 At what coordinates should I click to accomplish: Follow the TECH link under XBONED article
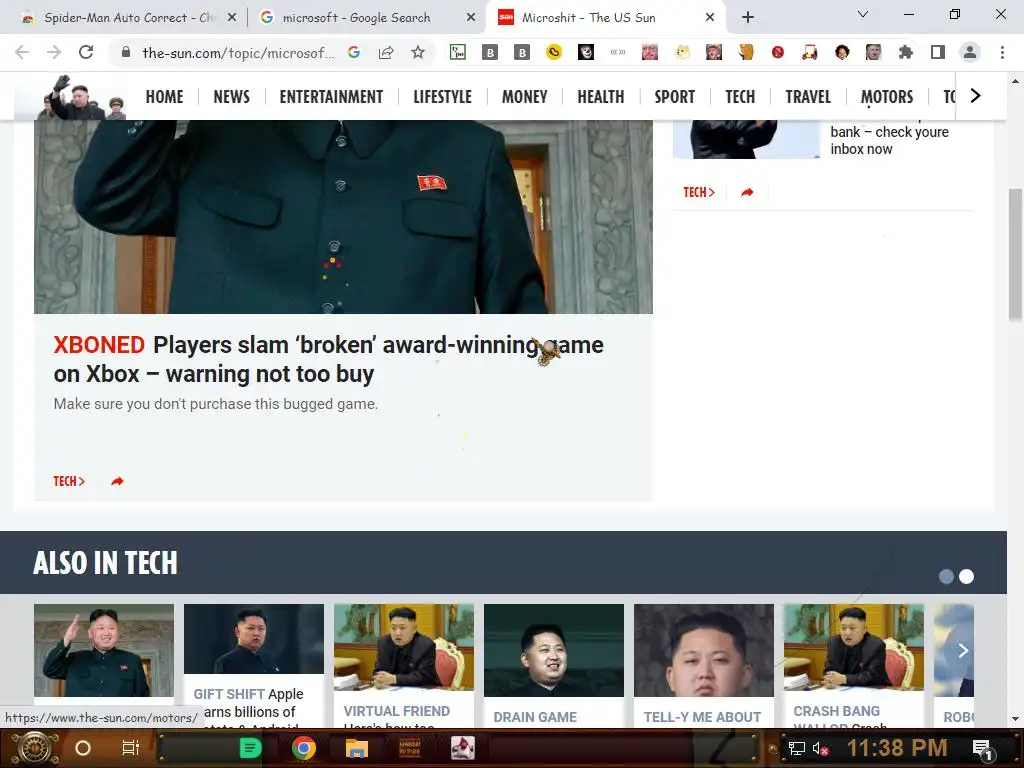(x=69, y=481)
